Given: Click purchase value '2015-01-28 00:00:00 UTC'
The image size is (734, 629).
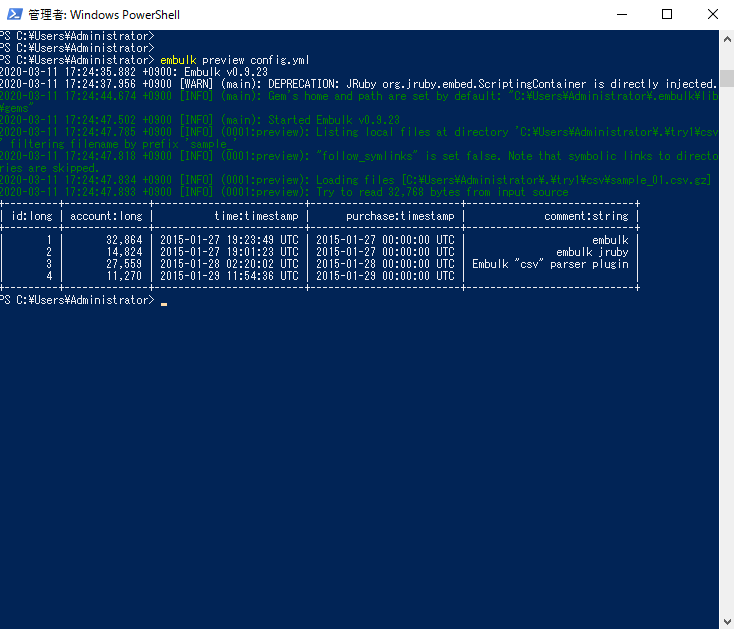Looking at the screenshot, I should [385, 264].
